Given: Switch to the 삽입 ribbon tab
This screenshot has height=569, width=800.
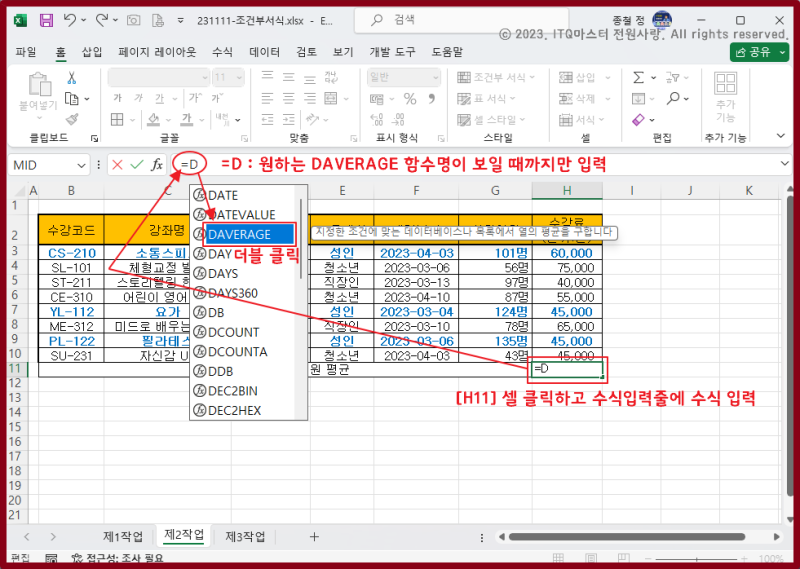Looking at the screenshot, I should coord(92,52).
